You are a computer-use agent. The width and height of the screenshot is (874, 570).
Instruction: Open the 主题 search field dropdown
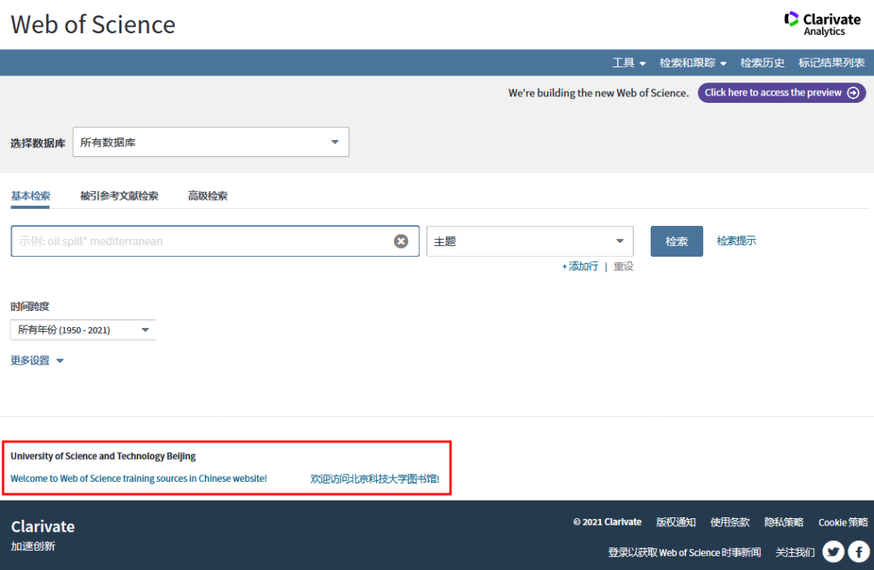(530, 241)
